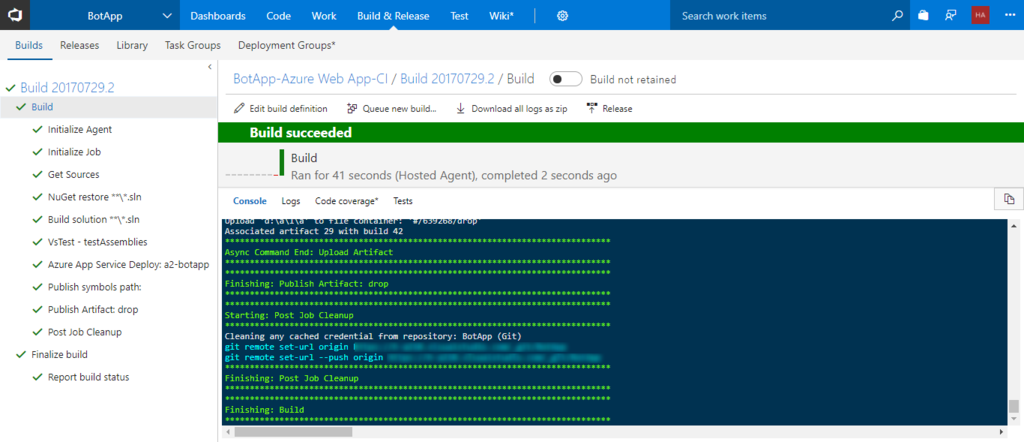Open the Build & Release hub
This screenshot has height=442, width=1024.
point(393,16)
